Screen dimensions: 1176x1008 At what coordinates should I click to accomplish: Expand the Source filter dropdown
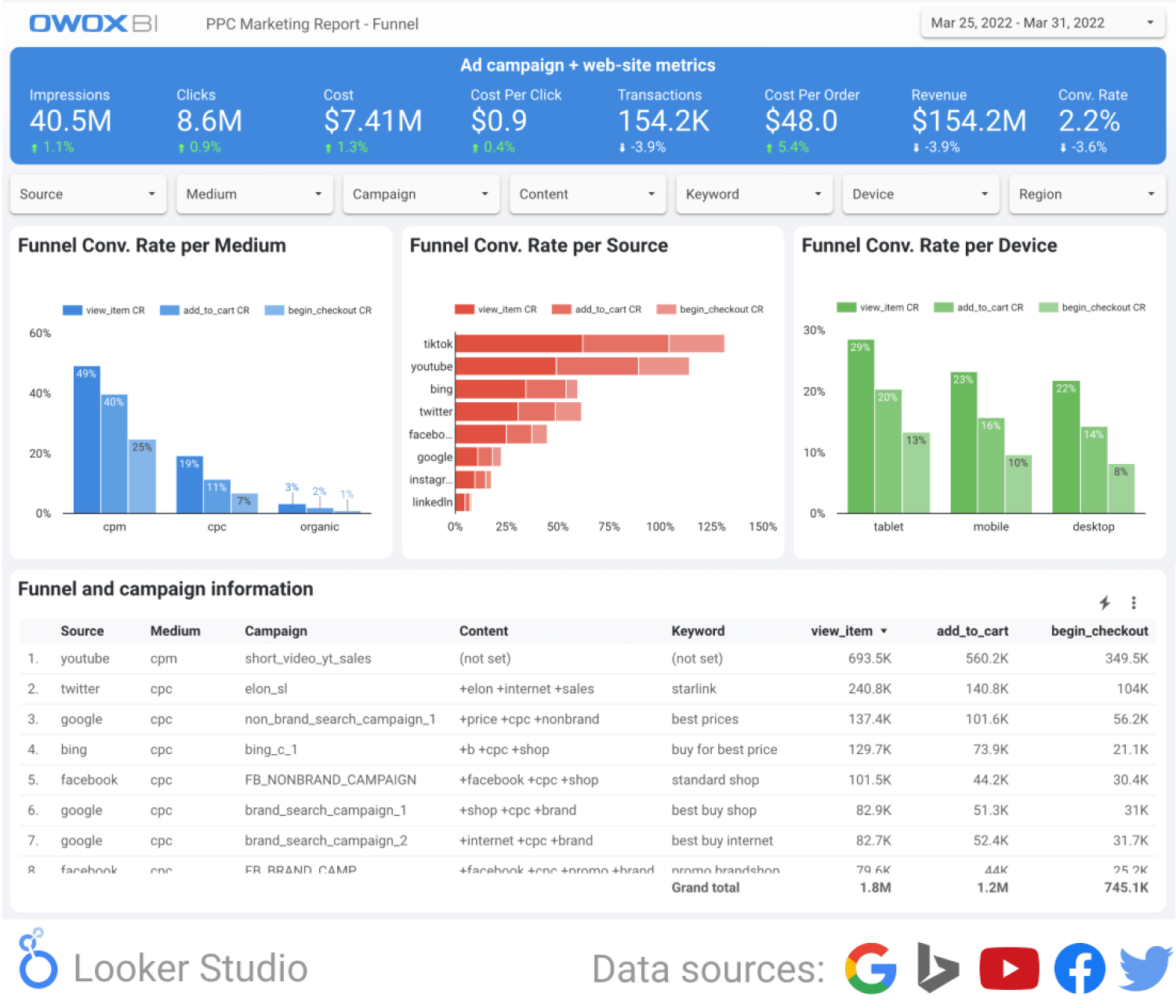tap(88, 194)
